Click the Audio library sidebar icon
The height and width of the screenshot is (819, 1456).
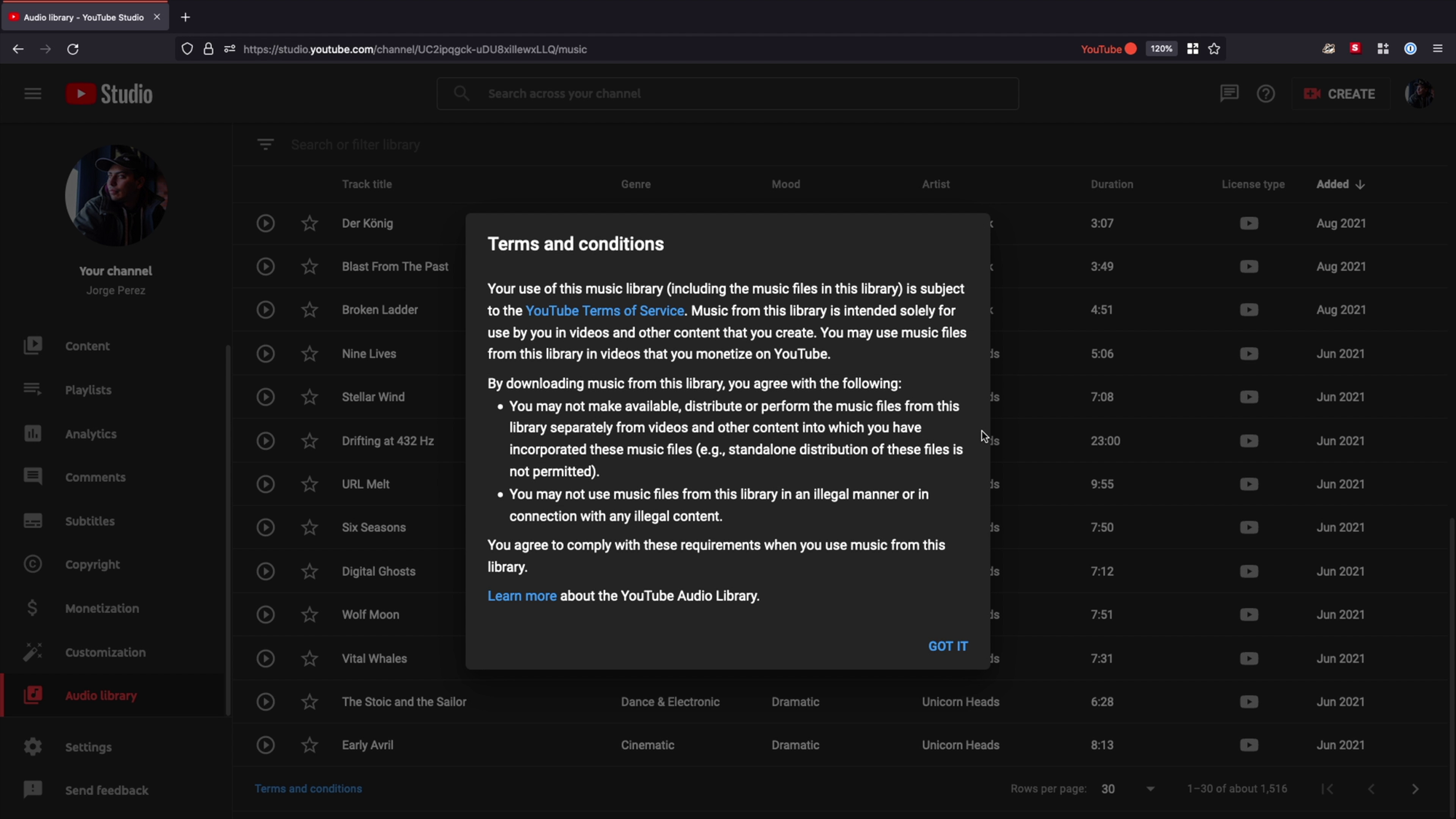(33, 695)
